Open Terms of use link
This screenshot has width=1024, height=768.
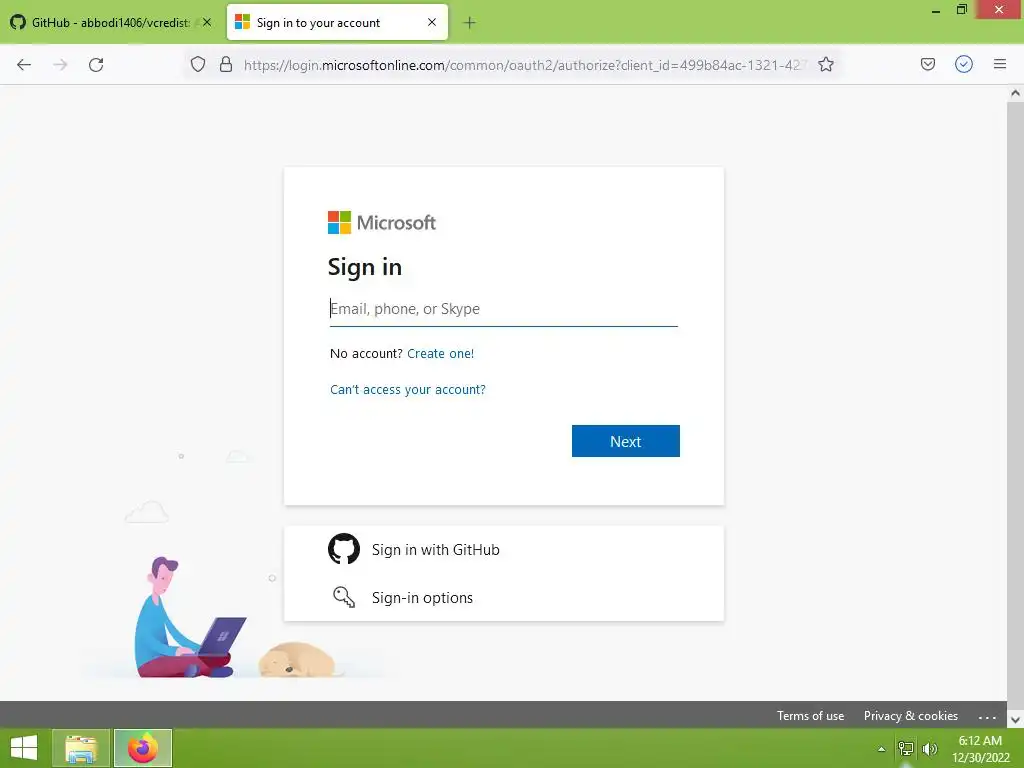810,716
